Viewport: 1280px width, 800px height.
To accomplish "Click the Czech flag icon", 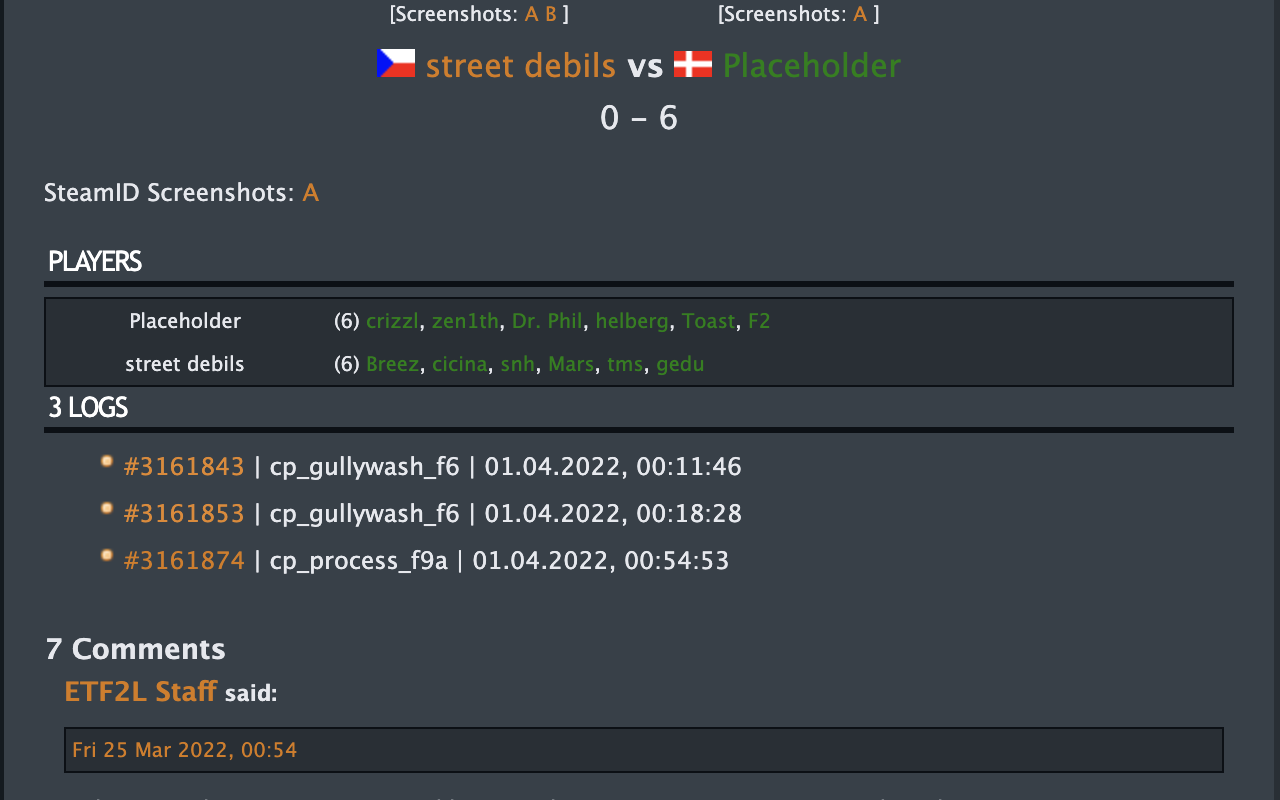I will tap(396, 64).
